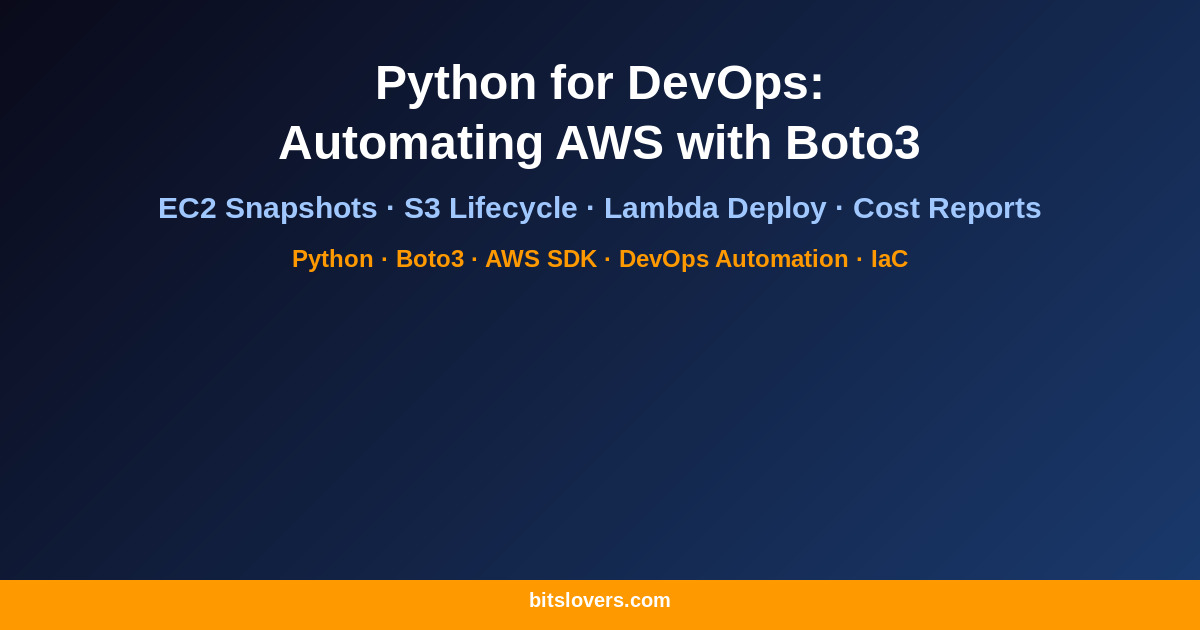Click the blue topics row heading
The image size is (1200, 630).
(x=600, y=208)
